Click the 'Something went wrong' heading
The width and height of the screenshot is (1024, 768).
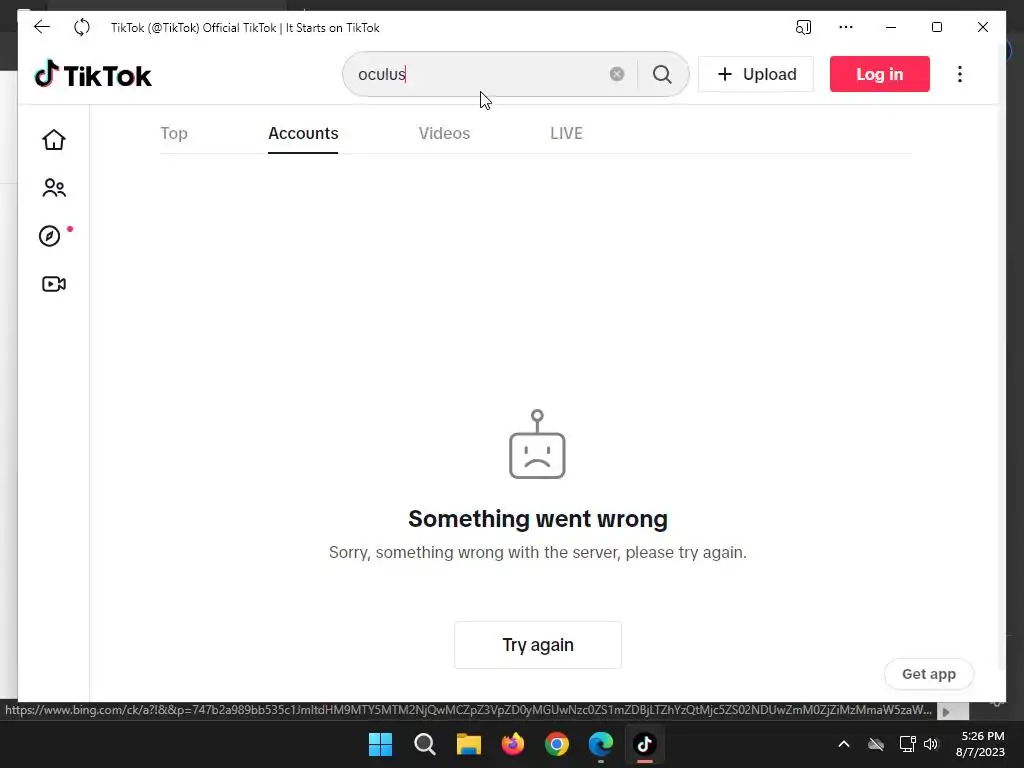coord(537,519)
